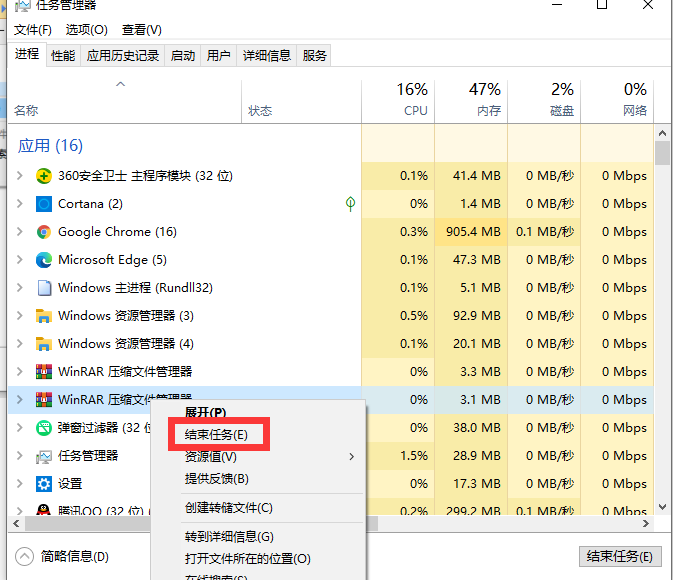The image size is (673, 580).
Task: Select the Google Chrome icon
Action: pos(44,232)
